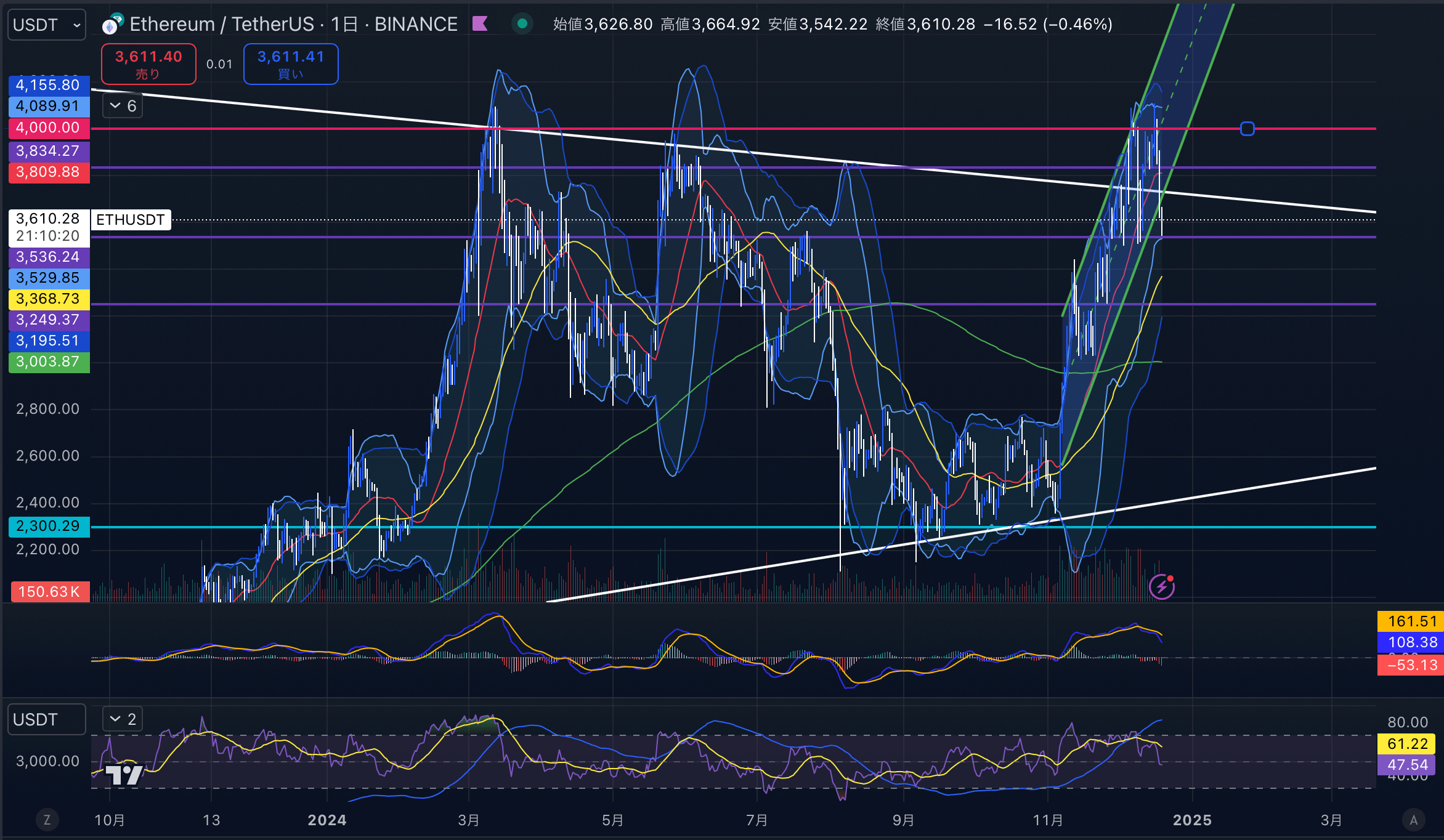Click the 3,809.88 red price label
This screenshot has height=840, width=1444.
[49, 172]
